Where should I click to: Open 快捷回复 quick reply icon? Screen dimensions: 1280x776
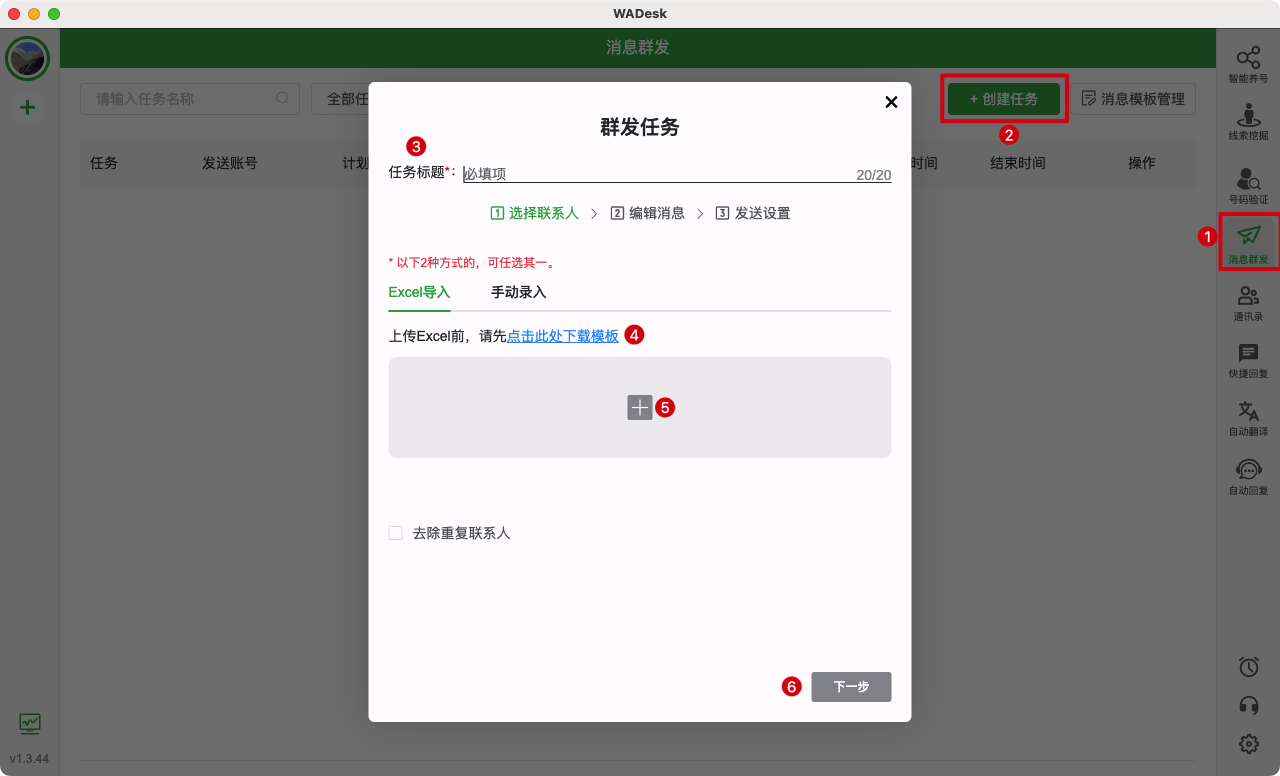tap(1248, 361)
